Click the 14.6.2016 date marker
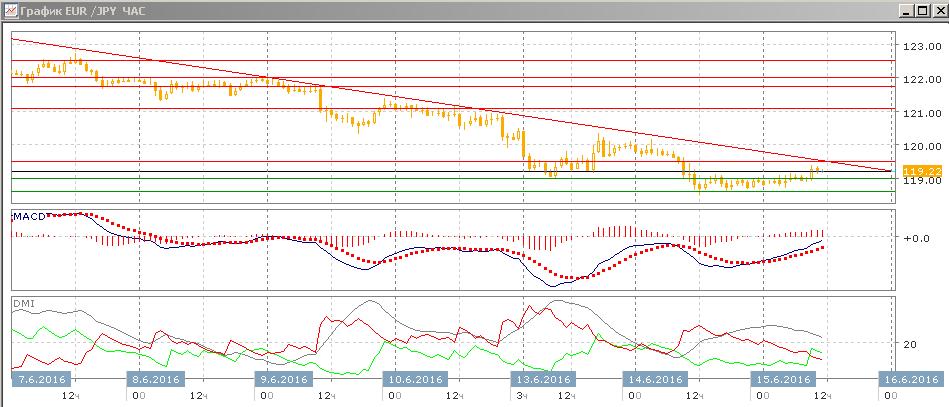This screenshot has width=949, height=407. (653, 379)
